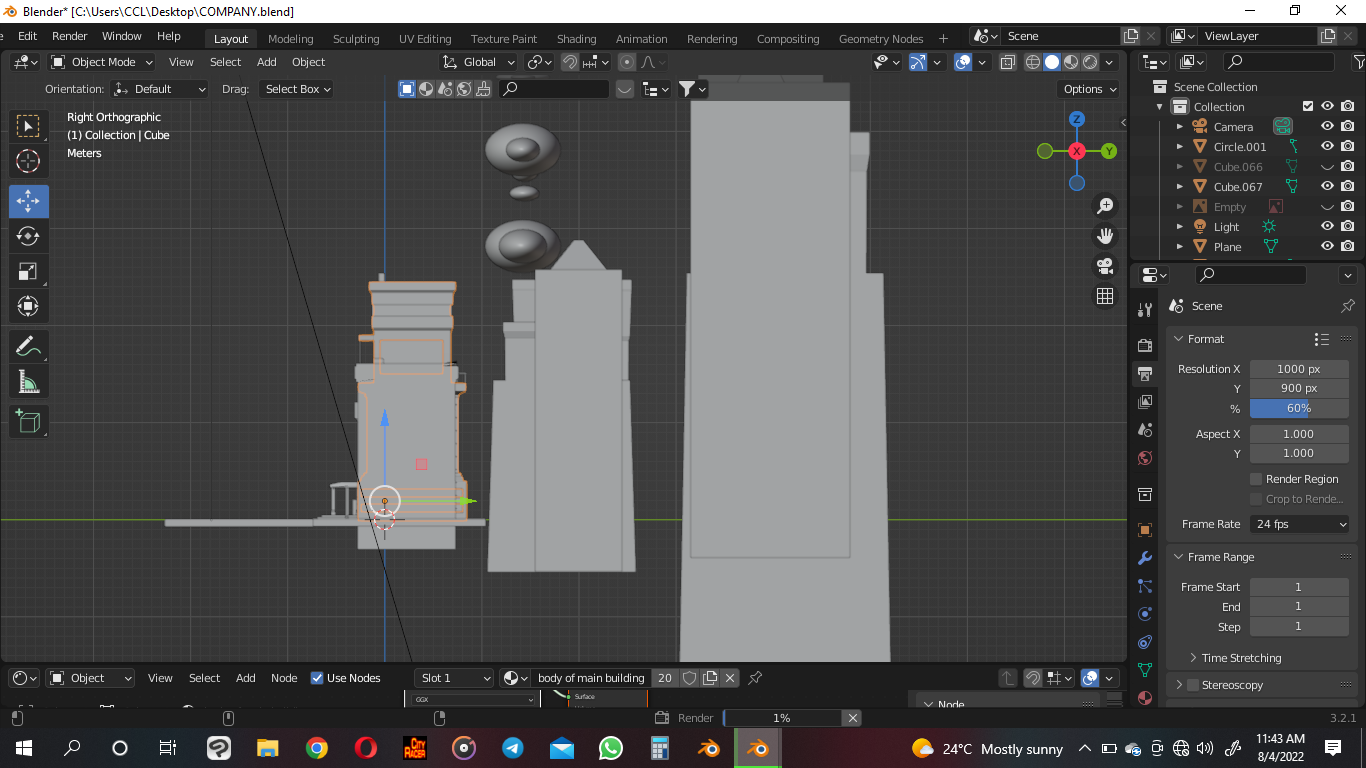
Task: Activate the Transform tool
Action: pyautogui.click(x=28, y=307)
